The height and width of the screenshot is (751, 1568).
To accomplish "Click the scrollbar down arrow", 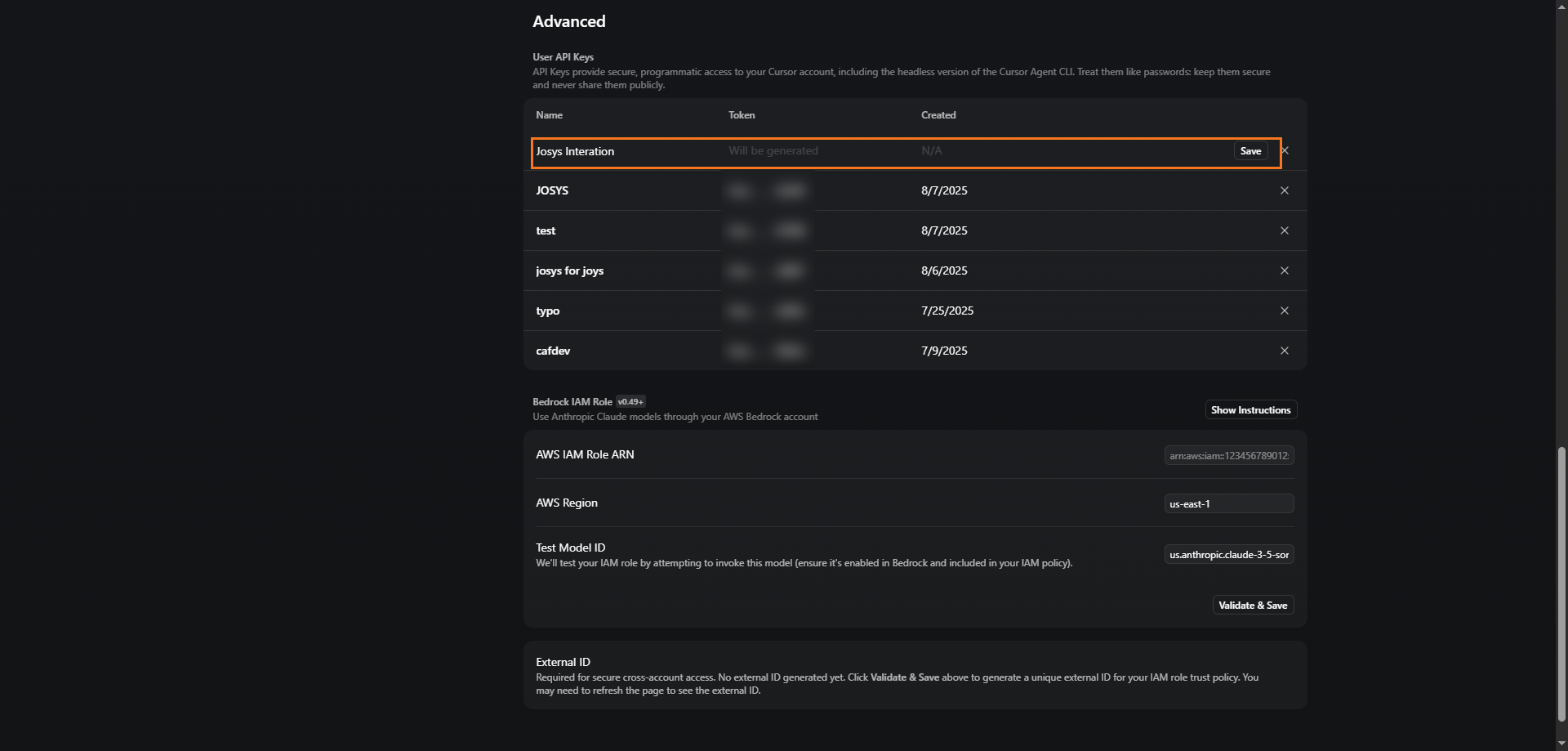I will (1561, 744).
